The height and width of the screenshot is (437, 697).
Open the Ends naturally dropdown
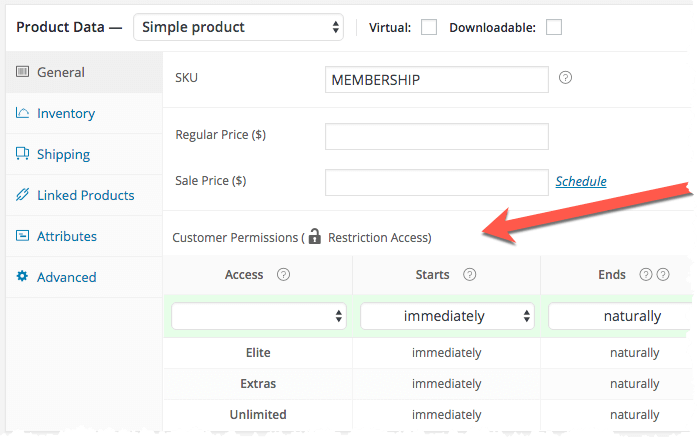(621, 316)
